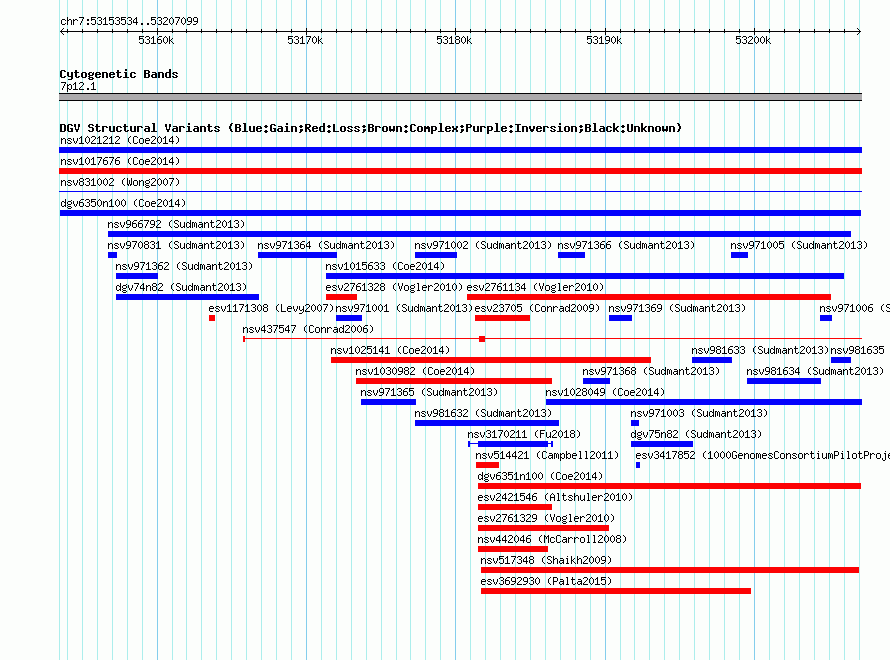Click the nsv442046 (McCarroll2008) label

point(552,539)
